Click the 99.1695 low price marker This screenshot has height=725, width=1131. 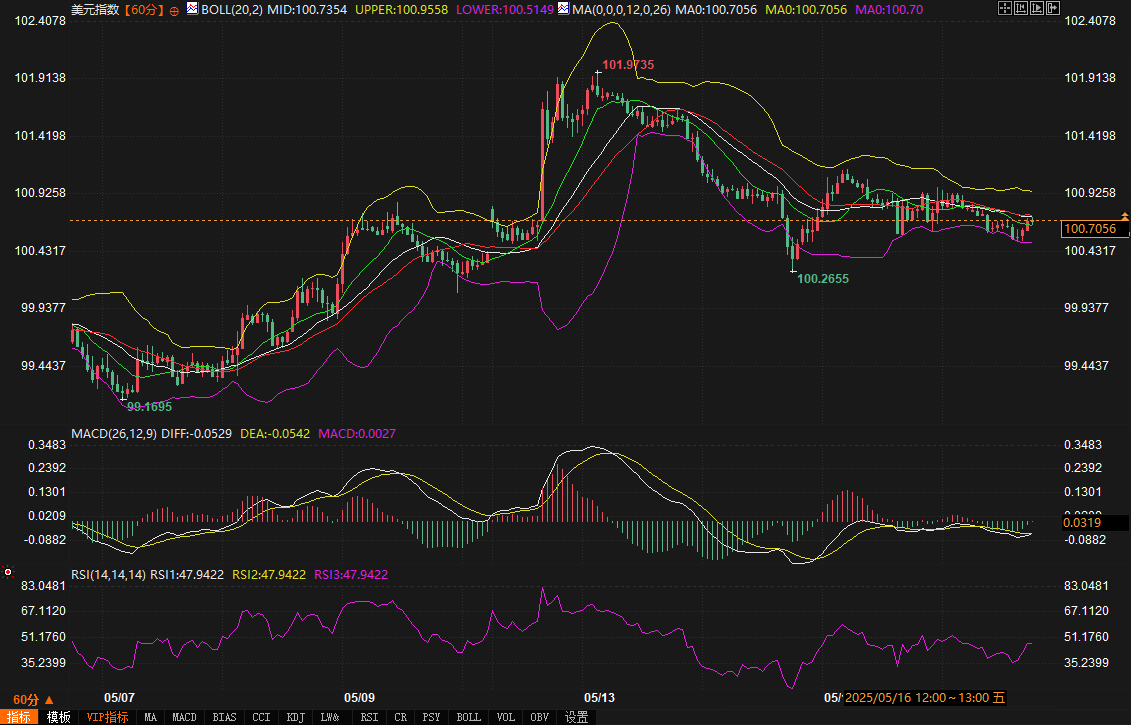tap(149, 407)
